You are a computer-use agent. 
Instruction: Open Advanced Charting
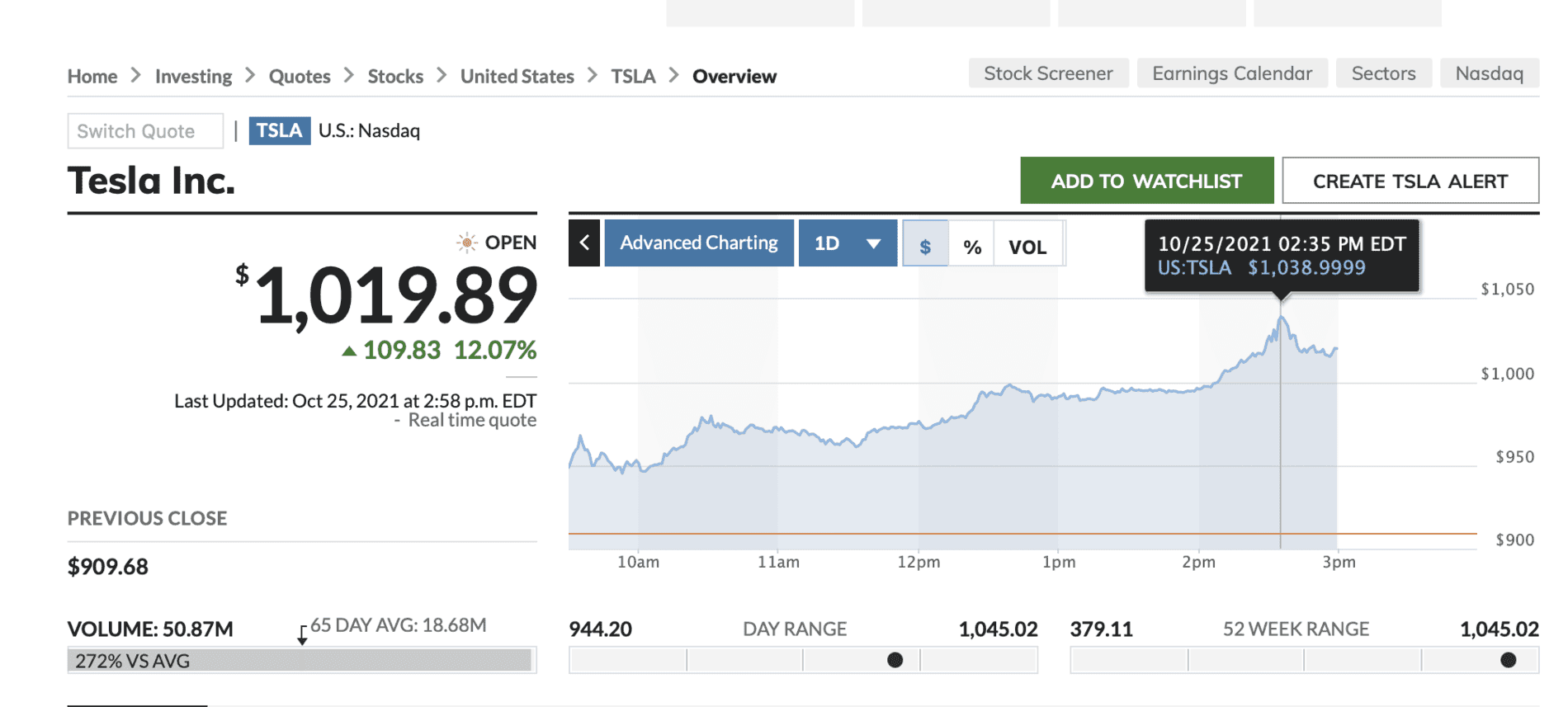(699, 243)
